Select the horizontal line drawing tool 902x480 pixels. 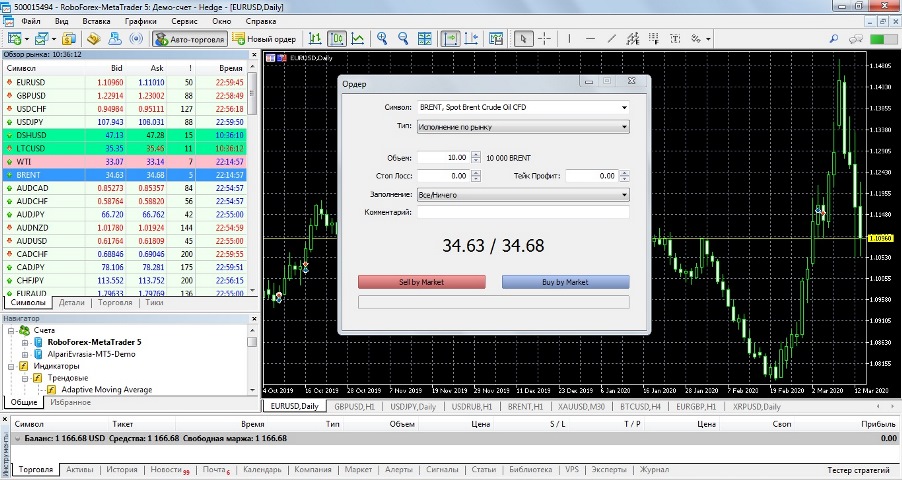[590, 39]
